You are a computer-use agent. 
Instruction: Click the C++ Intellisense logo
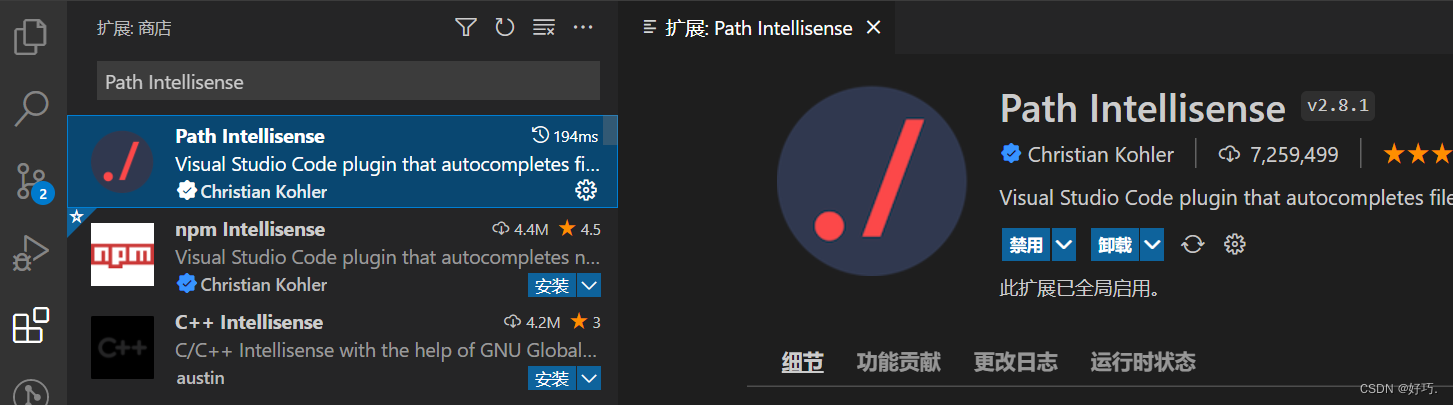122,347
